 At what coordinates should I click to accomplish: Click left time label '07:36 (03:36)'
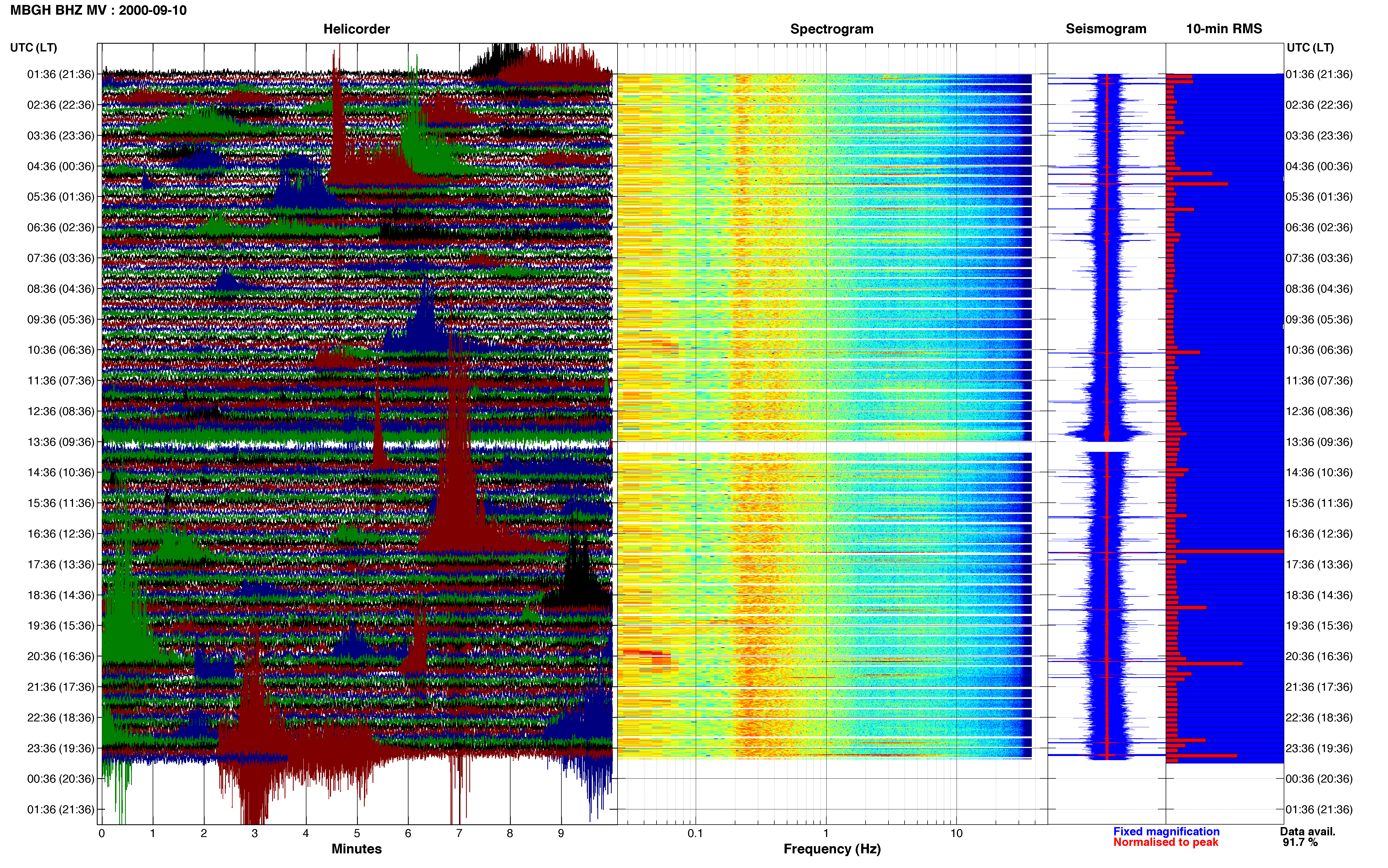(61, 258)
